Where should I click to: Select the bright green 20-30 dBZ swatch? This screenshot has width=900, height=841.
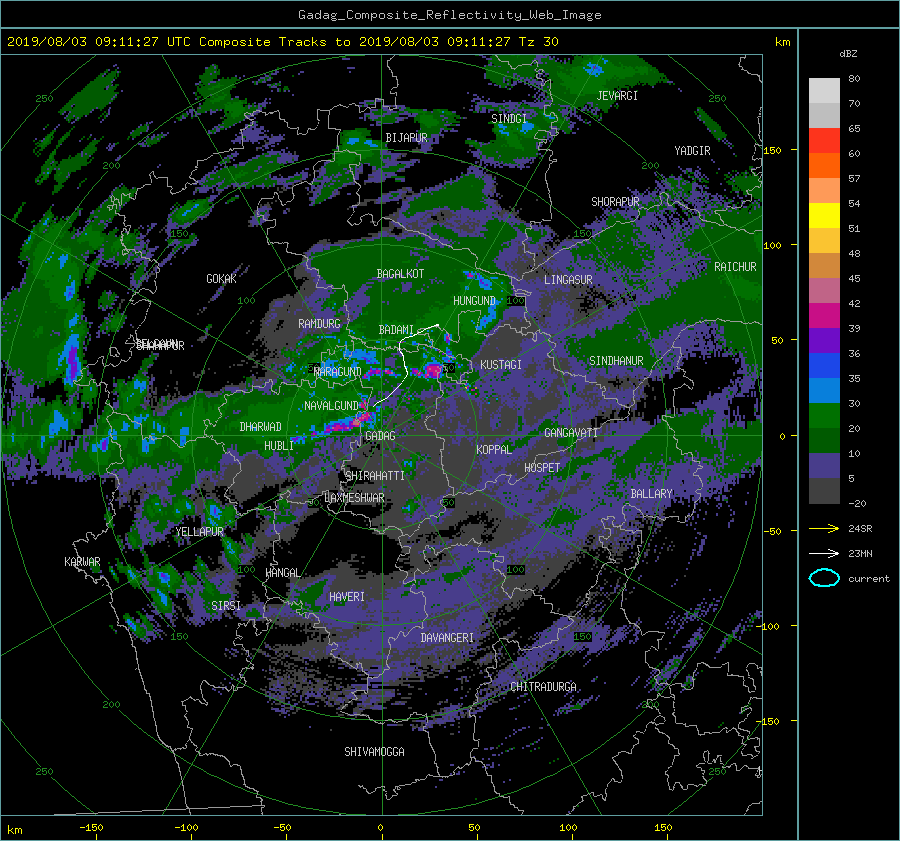point(824,416)
